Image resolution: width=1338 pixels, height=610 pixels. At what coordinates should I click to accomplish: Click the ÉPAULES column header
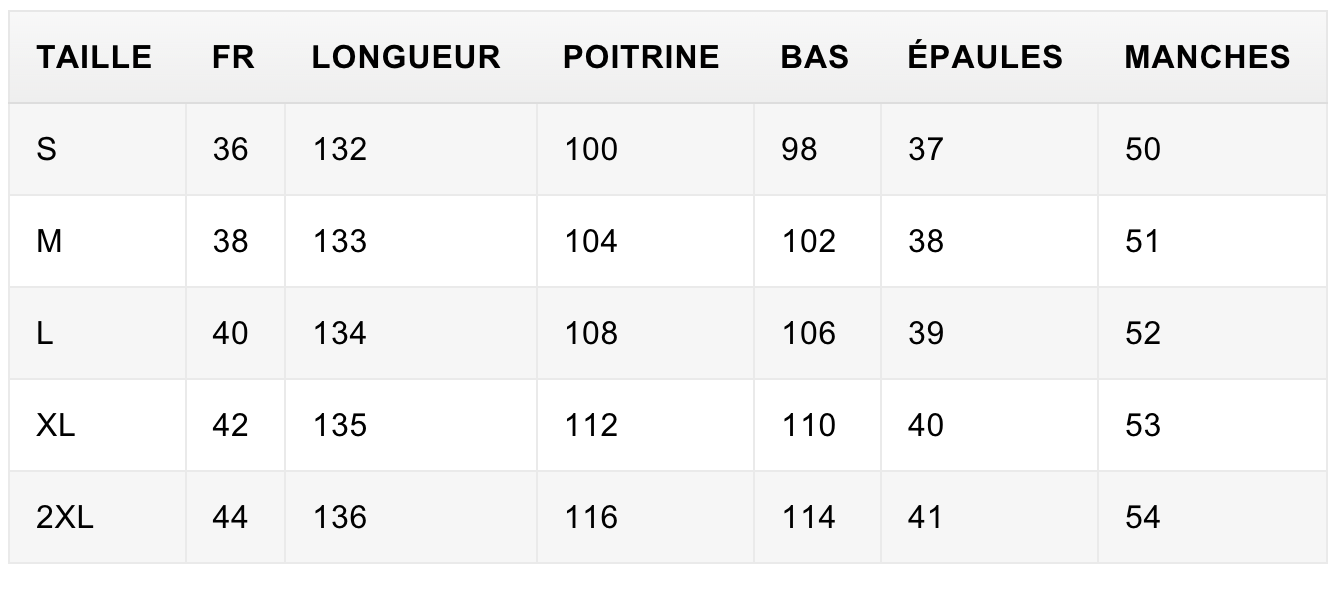(985, 55)
